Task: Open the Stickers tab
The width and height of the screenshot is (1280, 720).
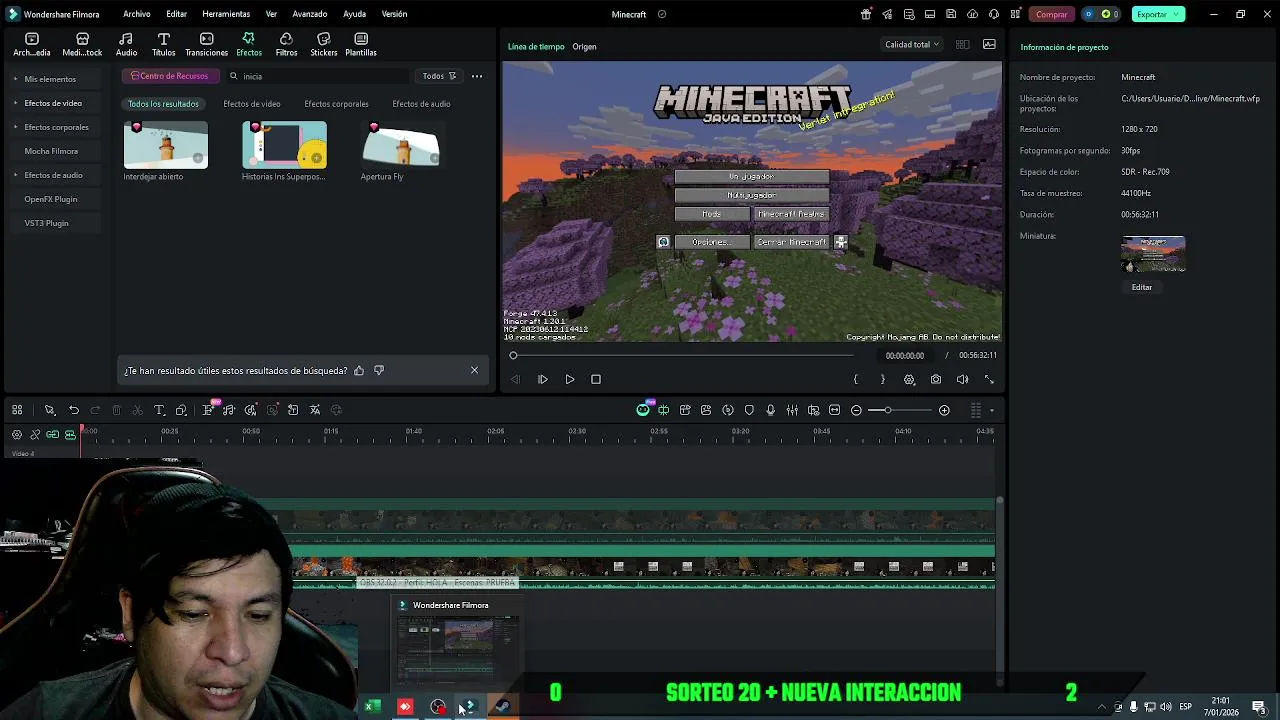Action: tap(323, 45)
